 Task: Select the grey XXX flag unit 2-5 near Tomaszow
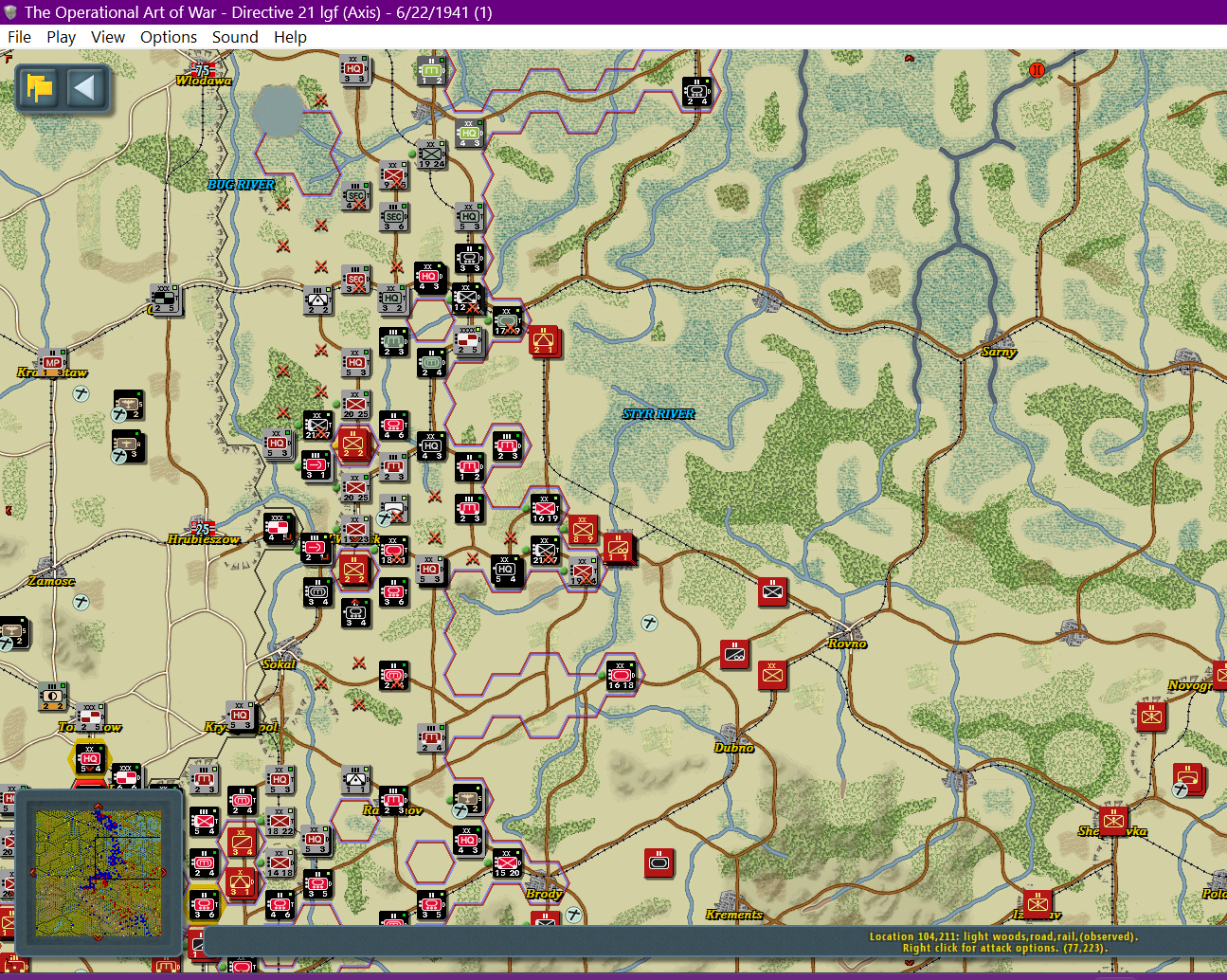pos(90,717)
